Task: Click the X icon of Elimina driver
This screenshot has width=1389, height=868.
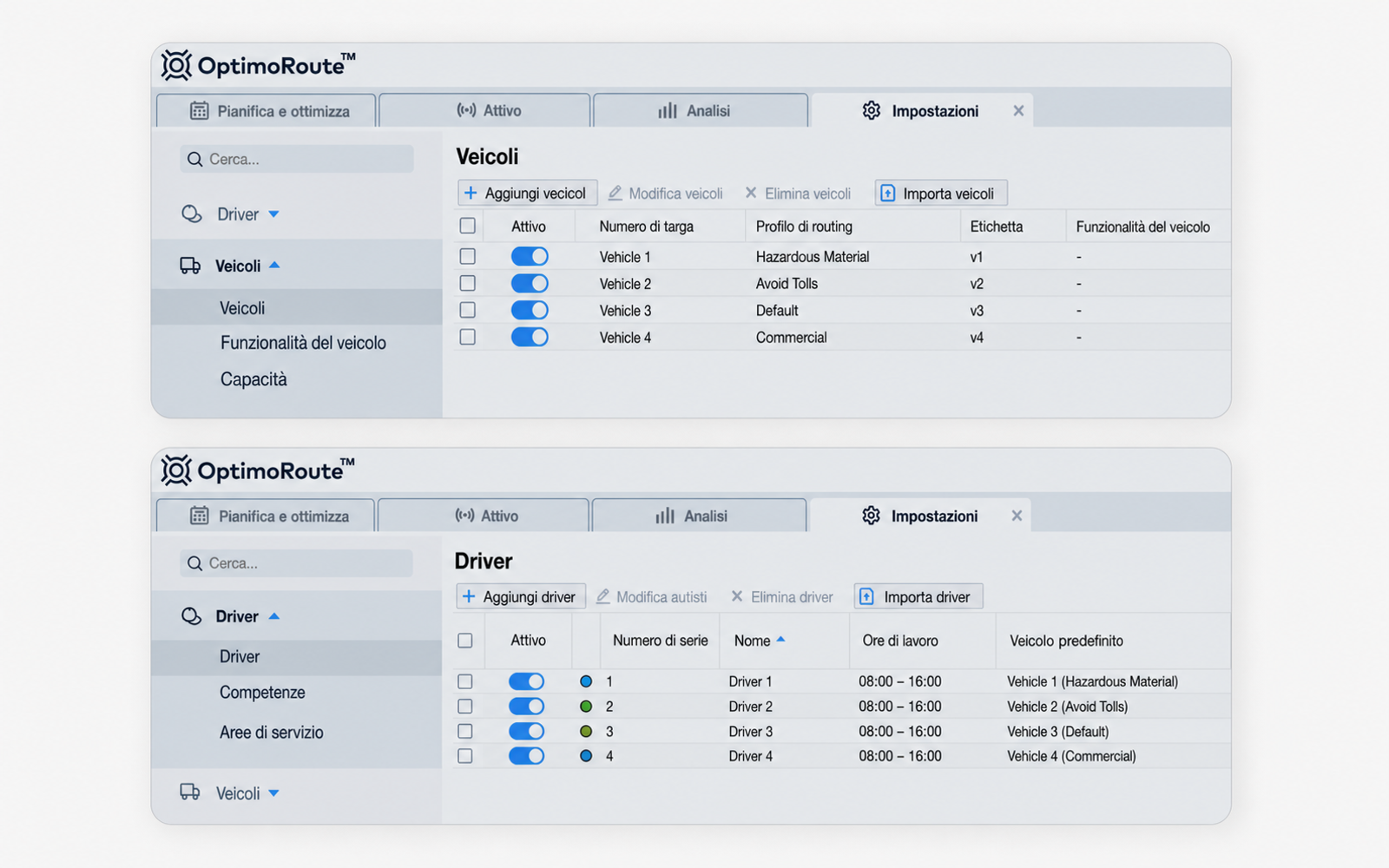Action: (x=737, y=596)
